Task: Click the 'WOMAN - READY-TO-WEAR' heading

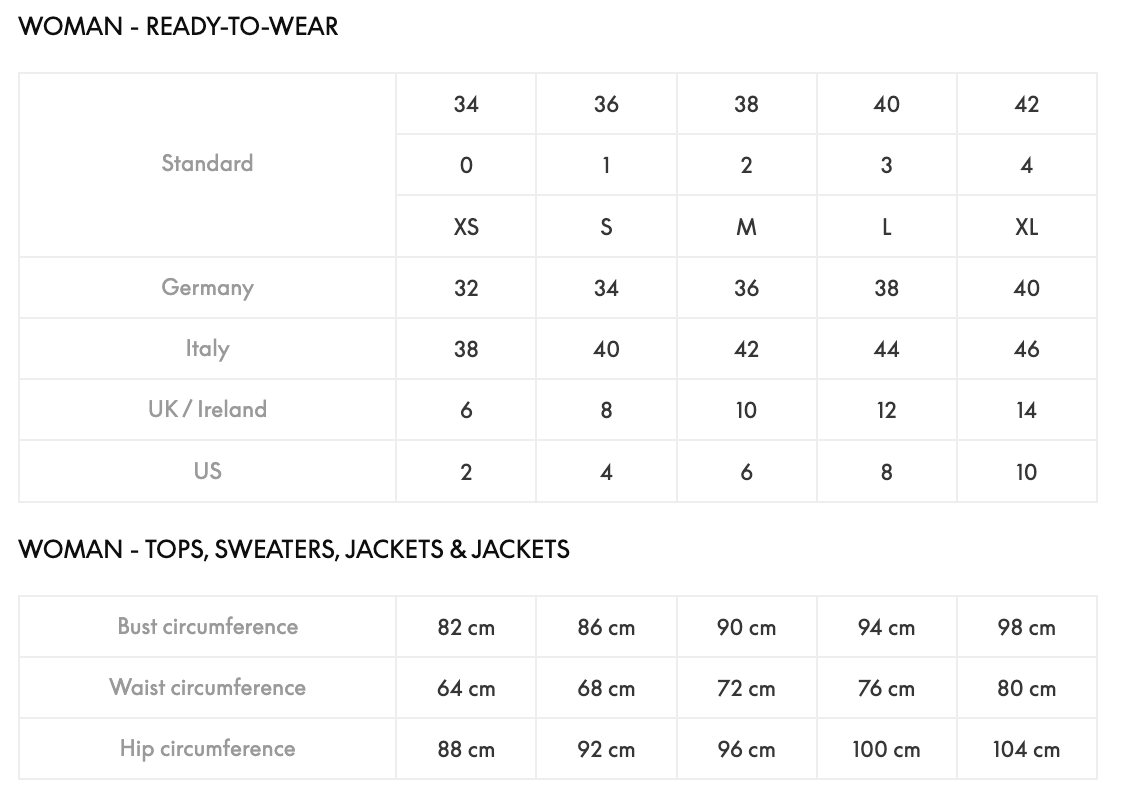Action: [x=179, y=27]
